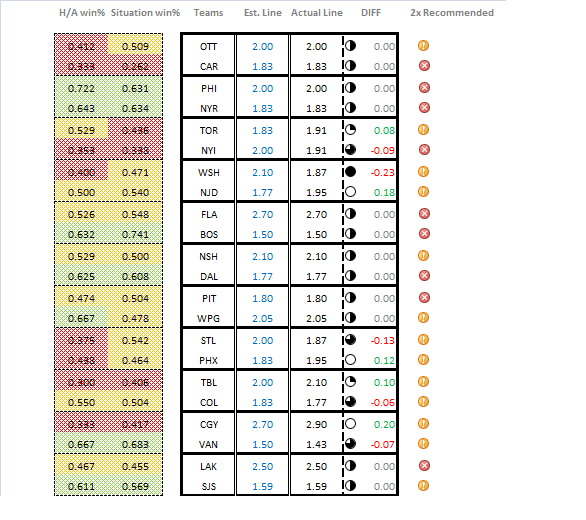The width and height of the screenshot is (586, 520).
Task: Click the empty circle icon for CGY
Action: pyautogui.click(x=350, y=424)
